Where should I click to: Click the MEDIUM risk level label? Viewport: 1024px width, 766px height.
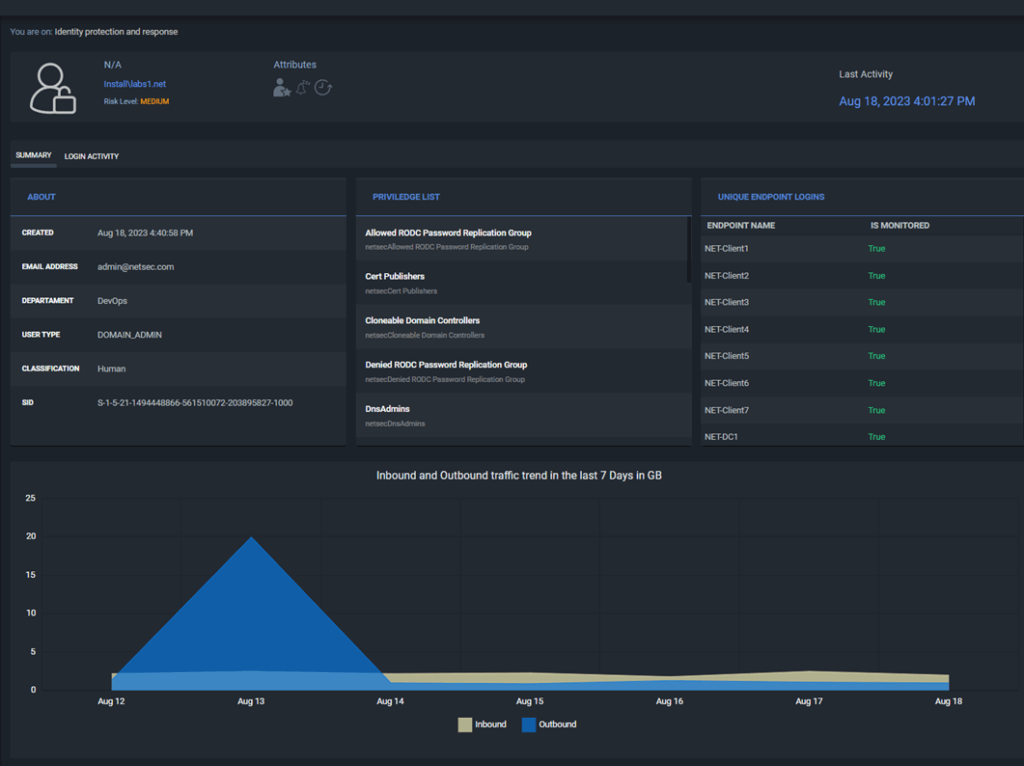tap(154, 101)
